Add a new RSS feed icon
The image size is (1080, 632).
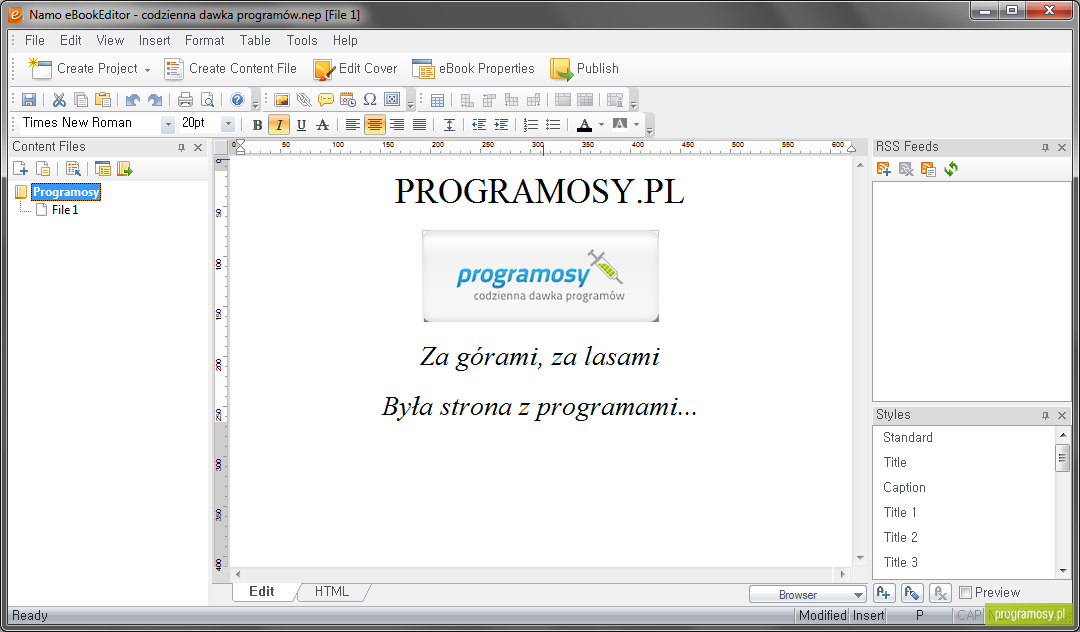pos(884,169)
